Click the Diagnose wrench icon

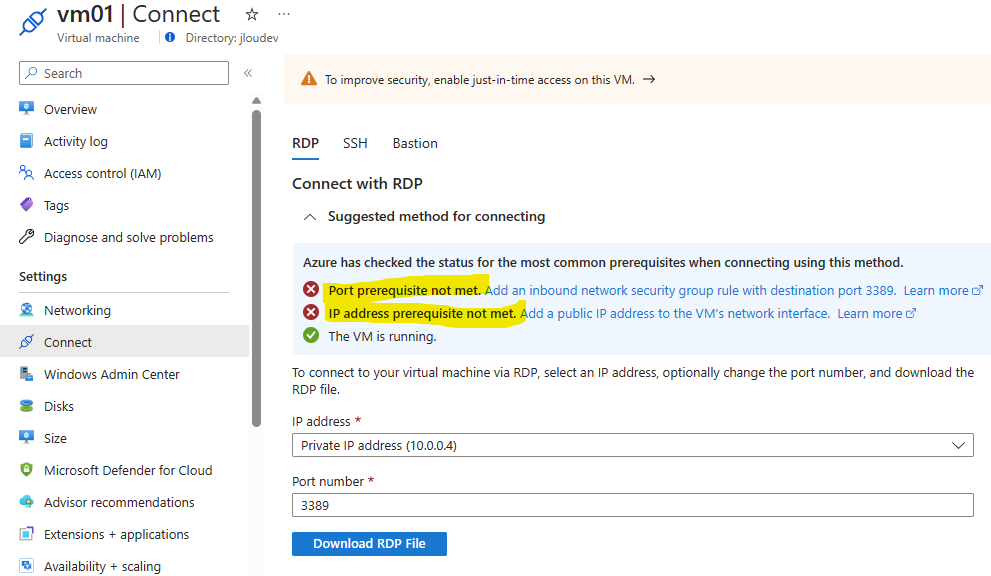pyautogui.click(x=27, y=236)
